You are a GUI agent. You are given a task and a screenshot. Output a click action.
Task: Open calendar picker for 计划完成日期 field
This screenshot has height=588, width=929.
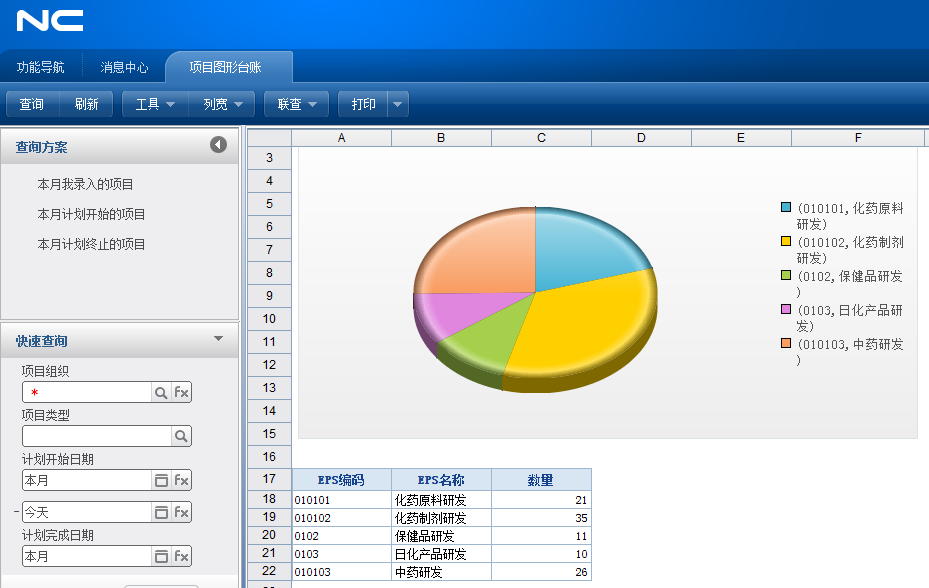click(x=160, y=556)
